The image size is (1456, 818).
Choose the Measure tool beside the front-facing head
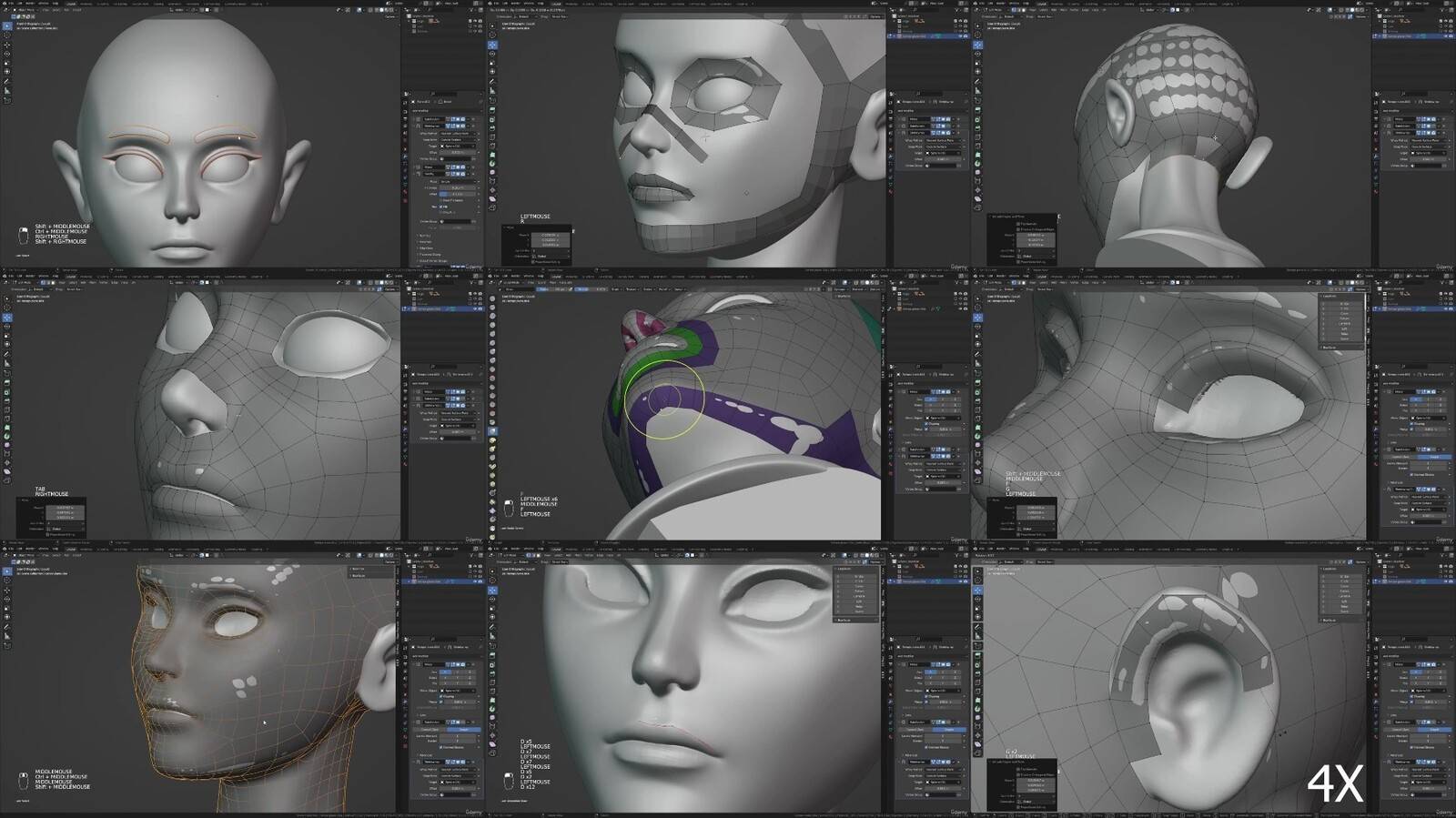pyautogui.click(x=7, y=91)
